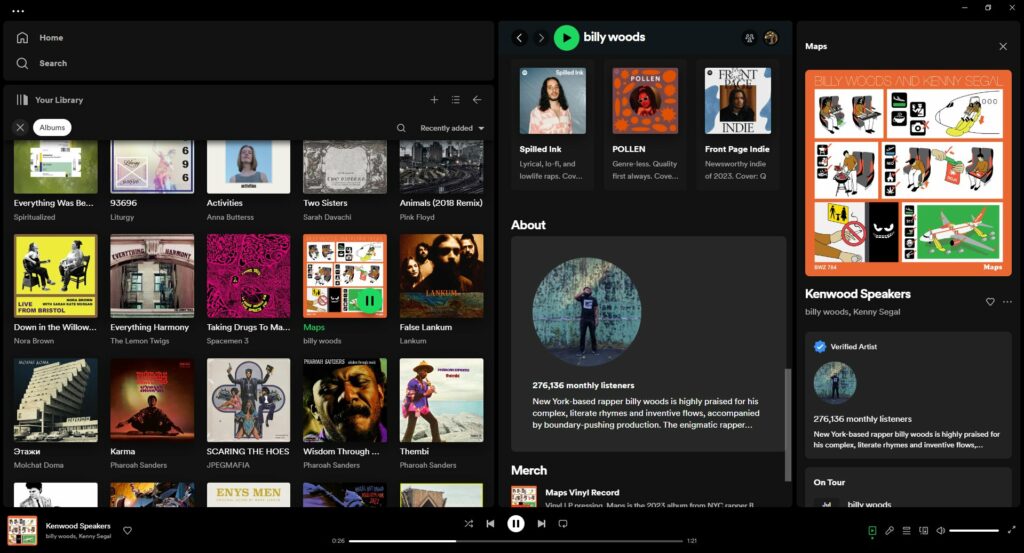The image size is (1024, 553).
Task: Open the POLLEN playlist card
Action: 645,124
